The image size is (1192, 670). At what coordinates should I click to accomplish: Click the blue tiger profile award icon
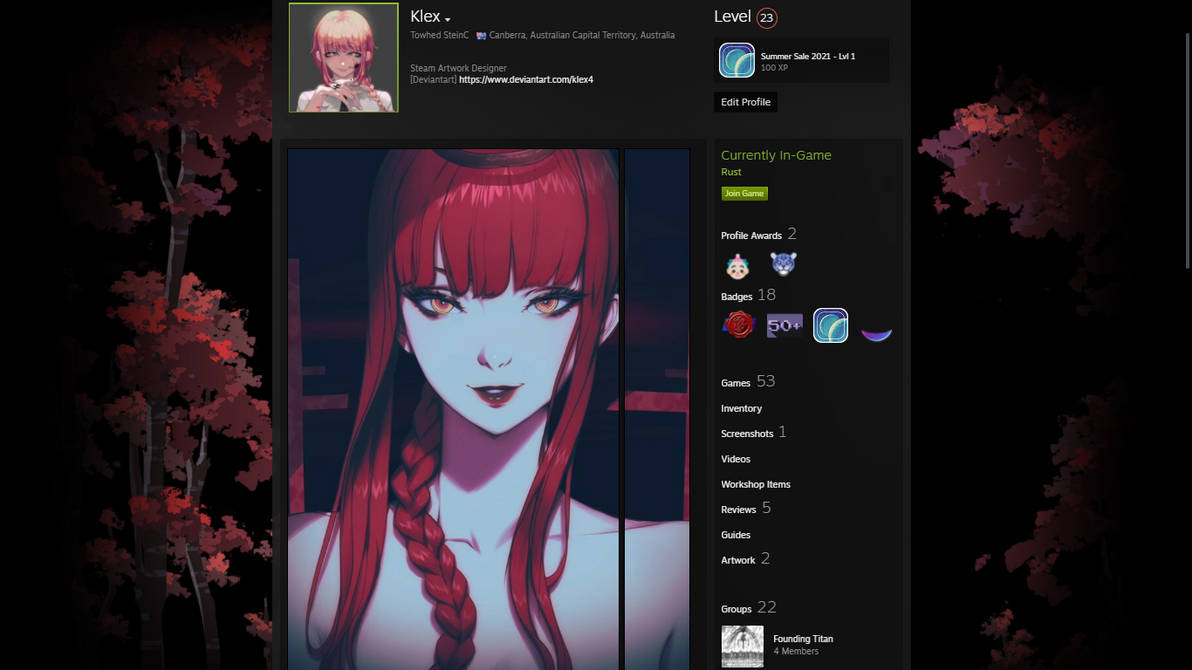783,264
